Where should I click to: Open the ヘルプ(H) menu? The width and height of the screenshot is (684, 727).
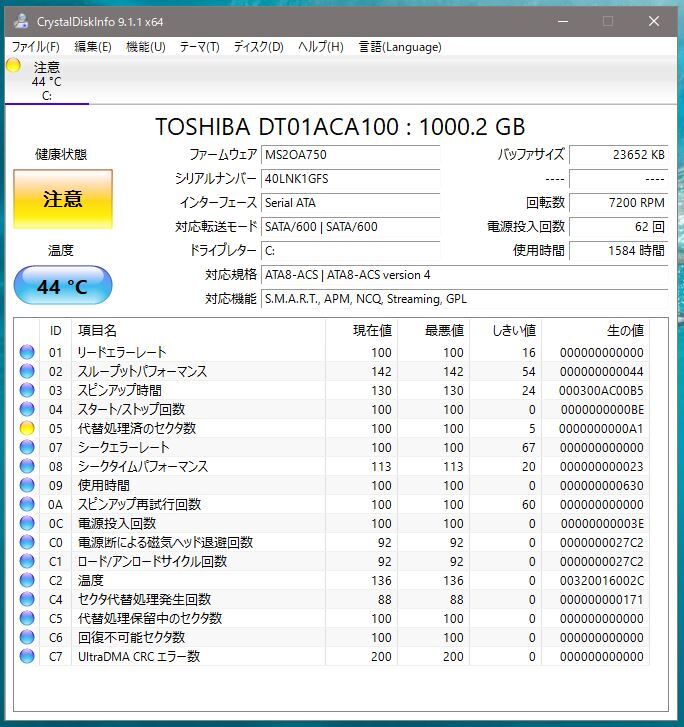coord(321,47)
